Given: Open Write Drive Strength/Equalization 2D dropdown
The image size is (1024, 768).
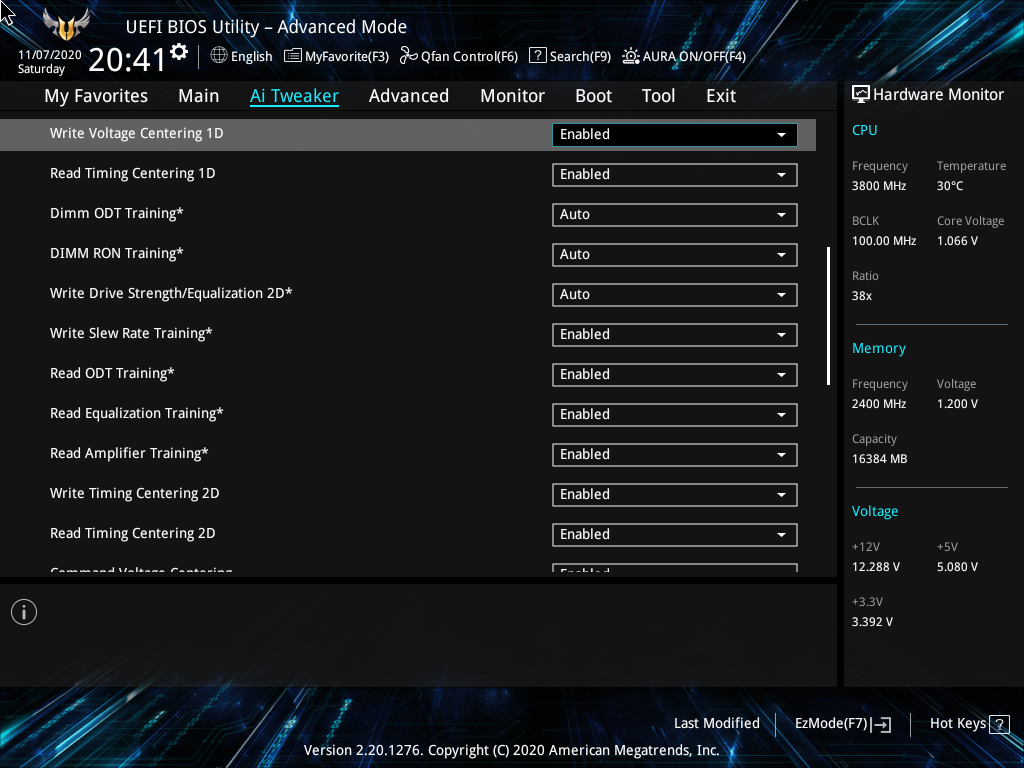Looking at the screenshot, I should tap(675, 295).
